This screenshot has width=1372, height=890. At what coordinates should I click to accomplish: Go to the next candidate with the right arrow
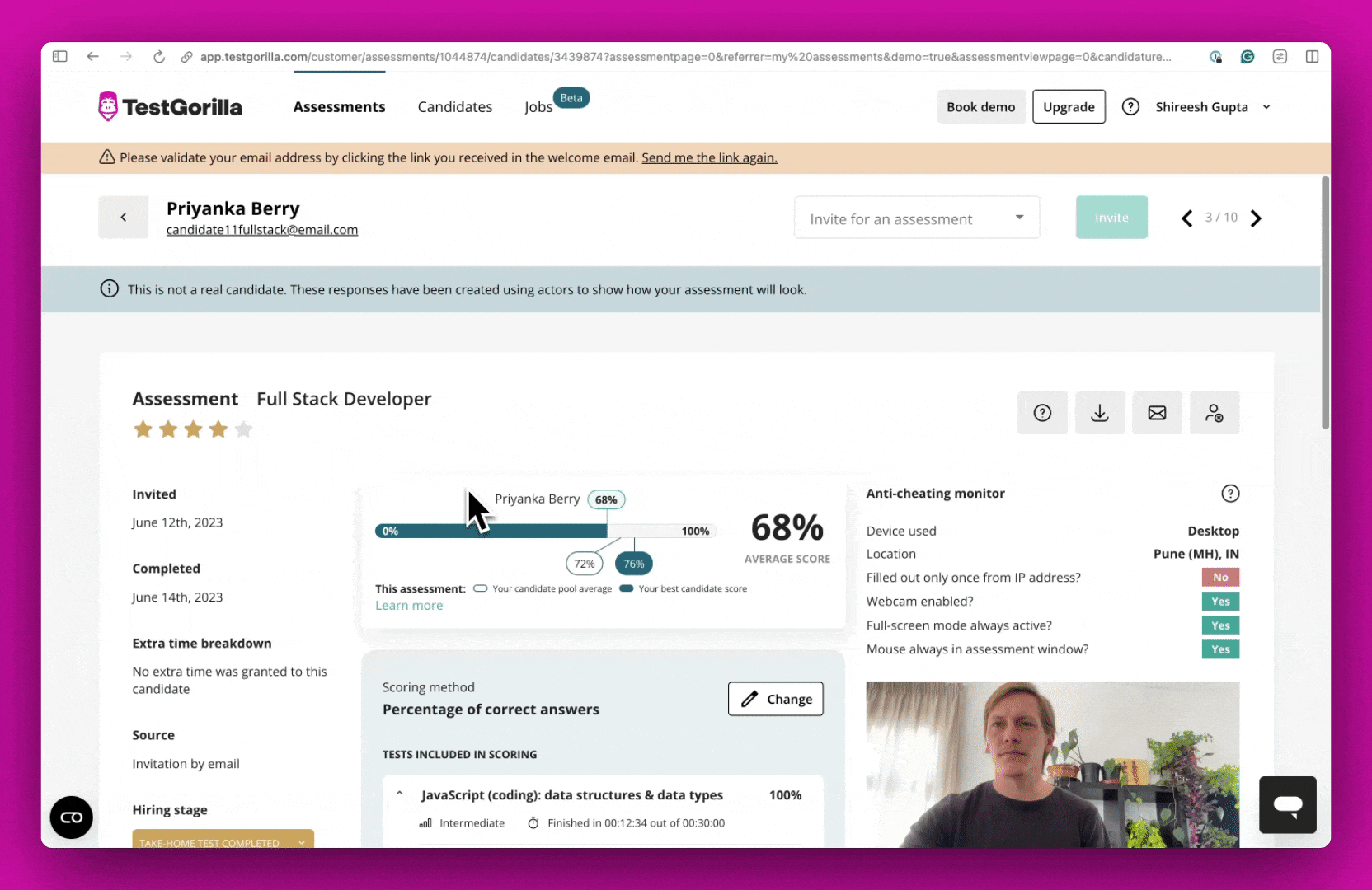(1256, 218)
